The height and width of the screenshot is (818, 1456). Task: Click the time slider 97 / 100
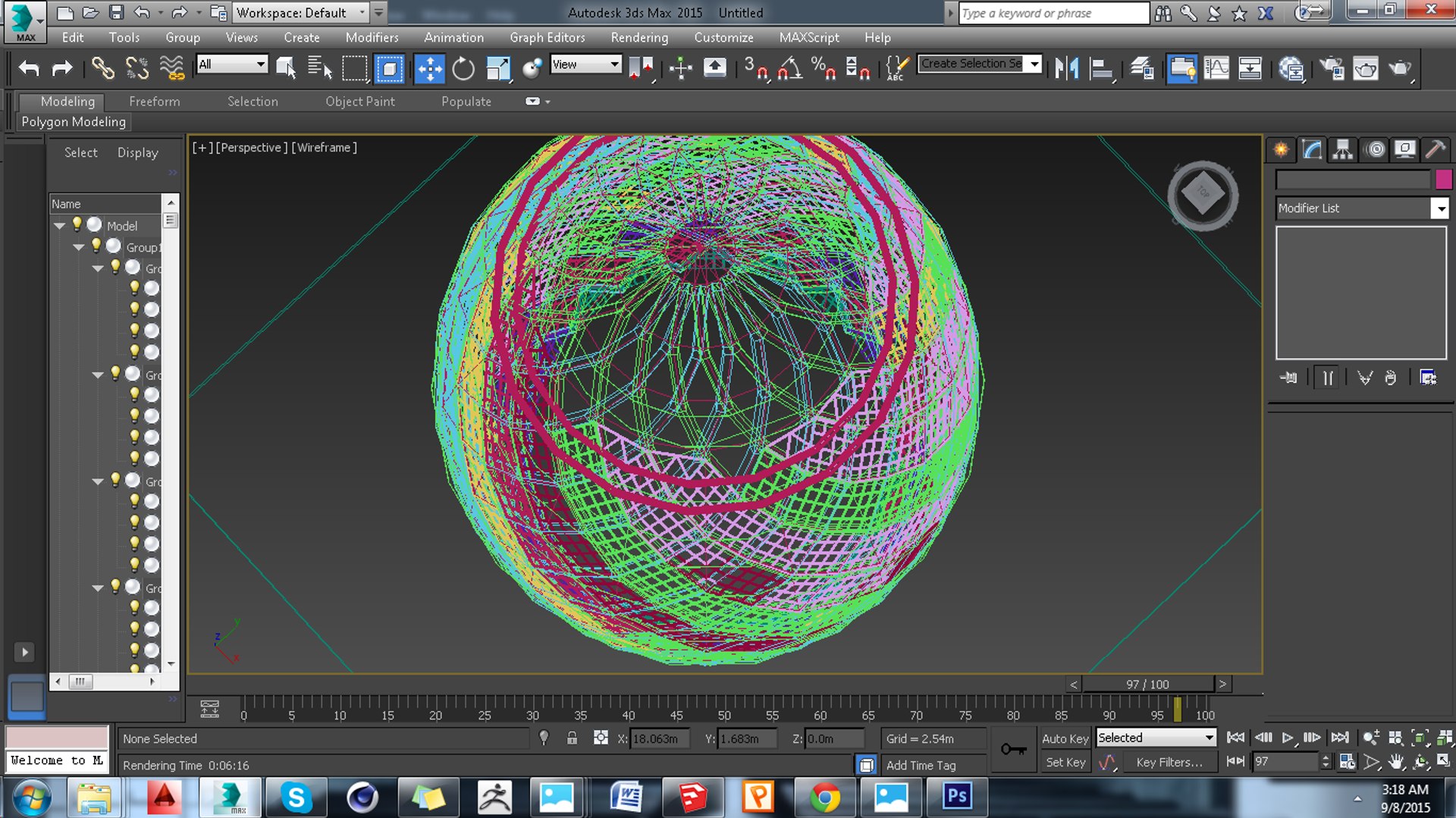coord(1147,684)
